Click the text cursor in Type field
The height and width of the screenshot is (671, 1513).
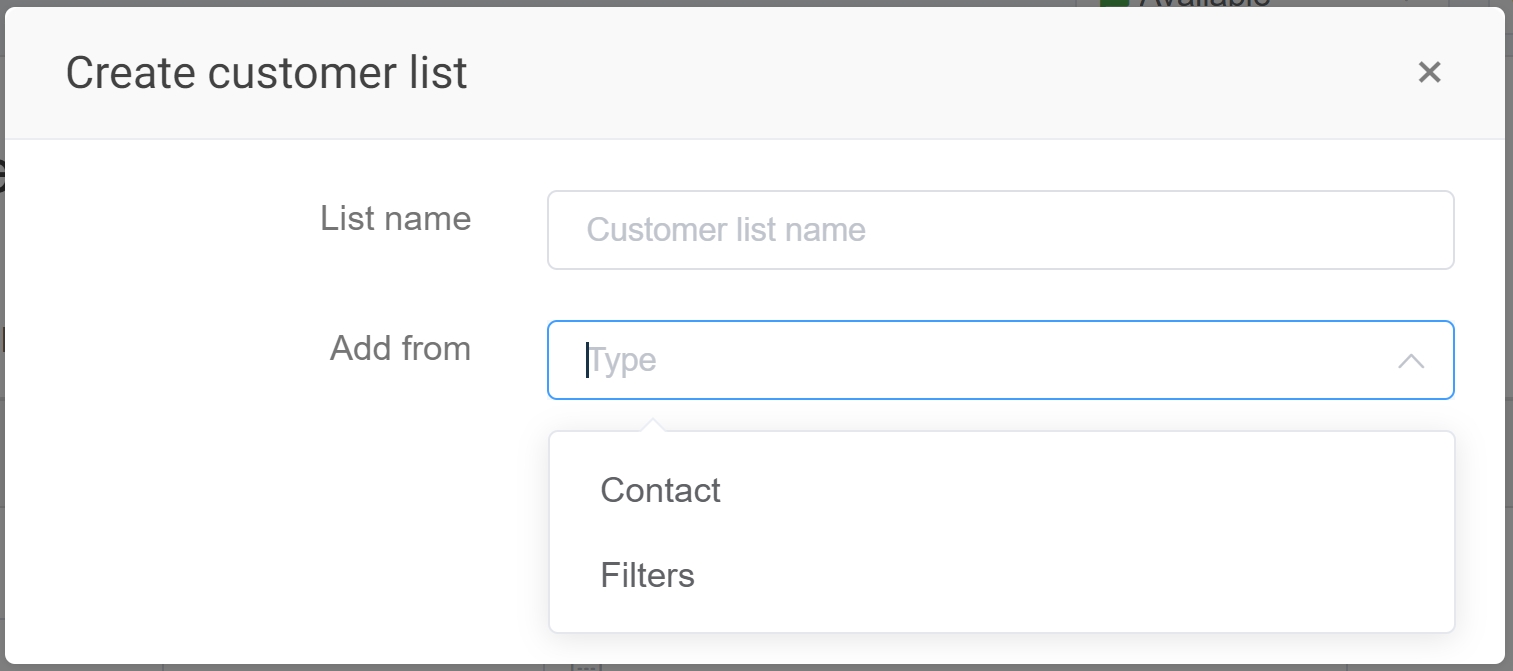(587, 360)
